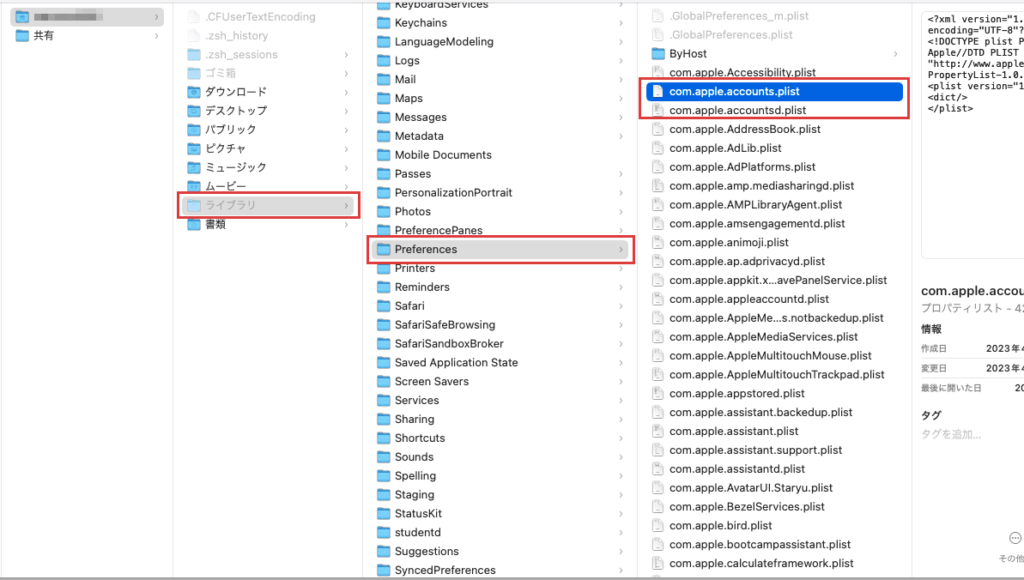This screenshot has height=580, width=1024.
Task: Click the ダウンロード folder icon
Action: point(194,92)
